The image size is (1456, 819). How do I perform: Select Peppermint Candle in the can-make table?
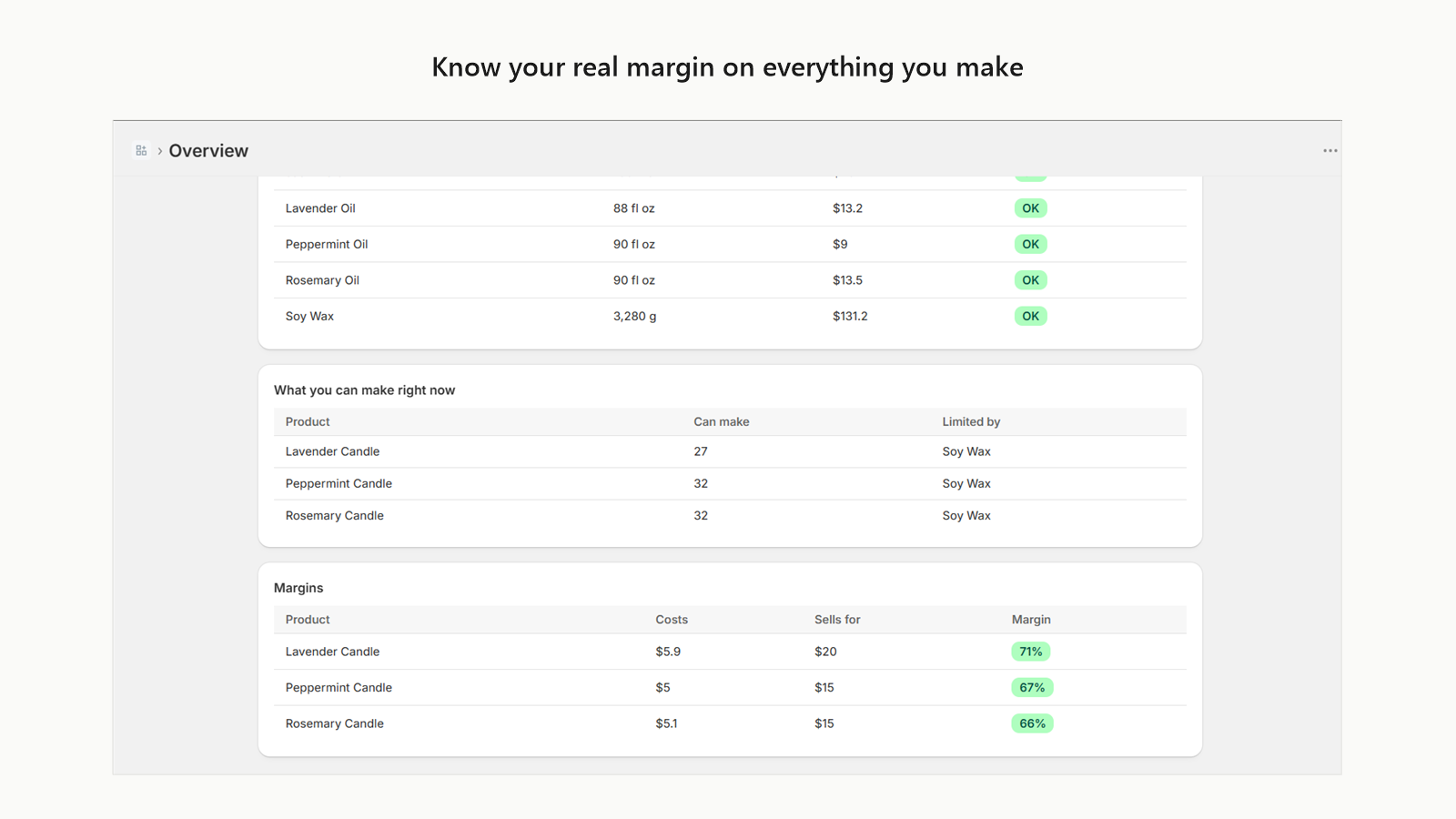(339, 483)
